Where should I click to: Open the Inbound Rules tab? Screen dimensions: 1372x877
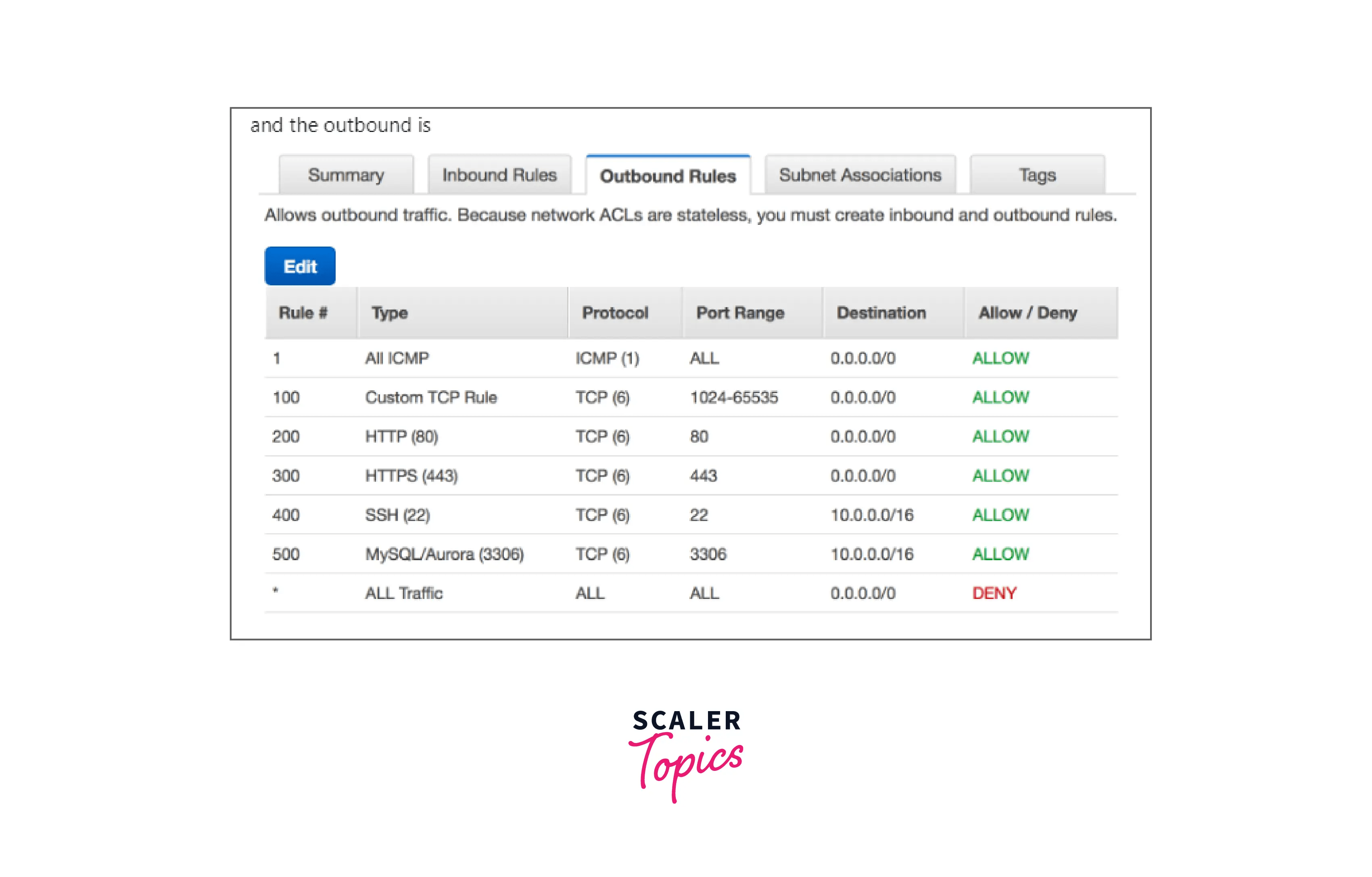[x=499, y=175]
